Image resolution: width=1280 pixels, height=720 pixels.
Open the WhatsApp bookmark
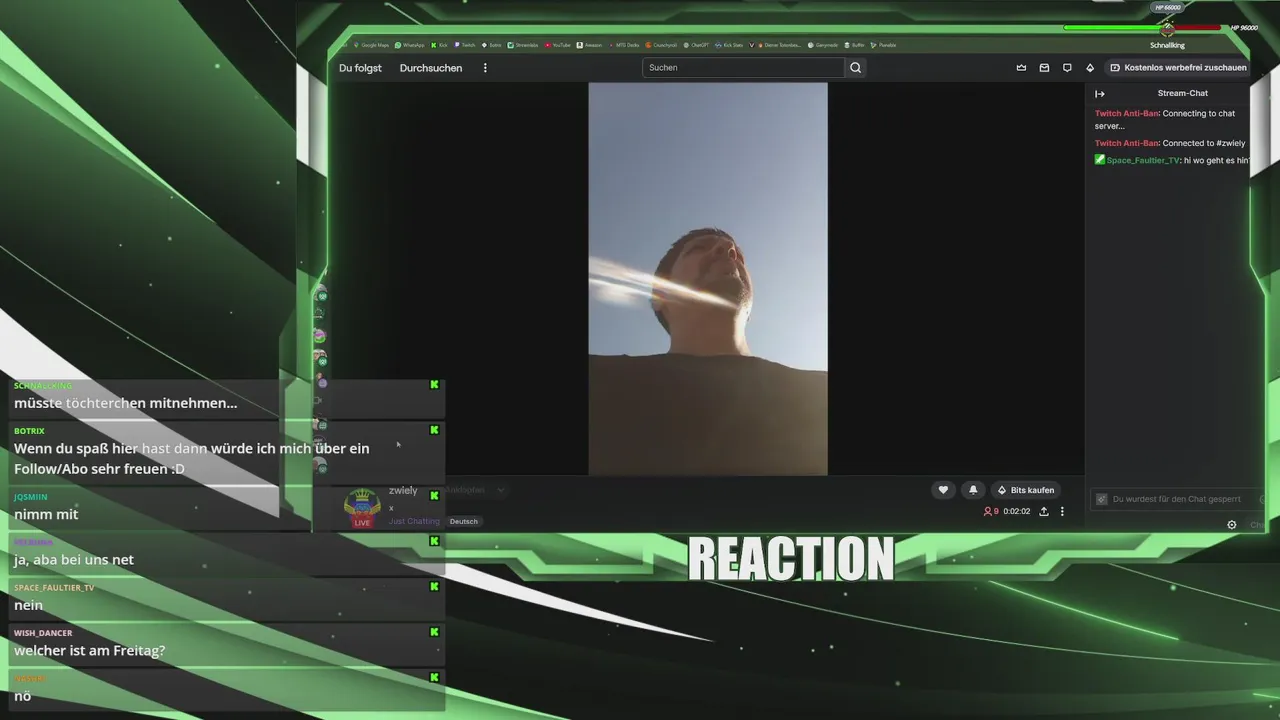410,45
